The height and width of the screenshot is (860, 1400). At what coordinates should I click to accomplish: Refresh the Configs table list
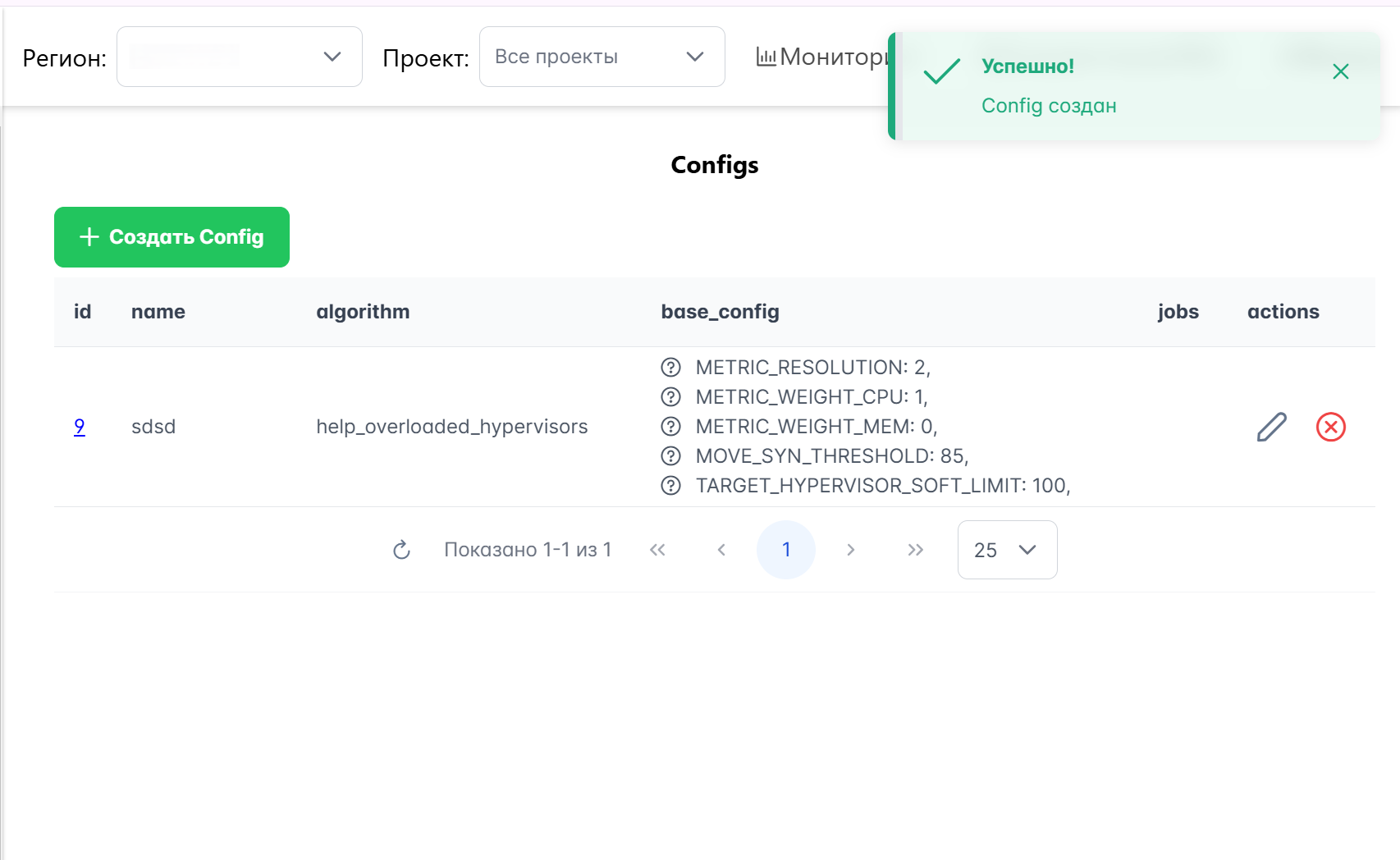click(x=401, y=550)
